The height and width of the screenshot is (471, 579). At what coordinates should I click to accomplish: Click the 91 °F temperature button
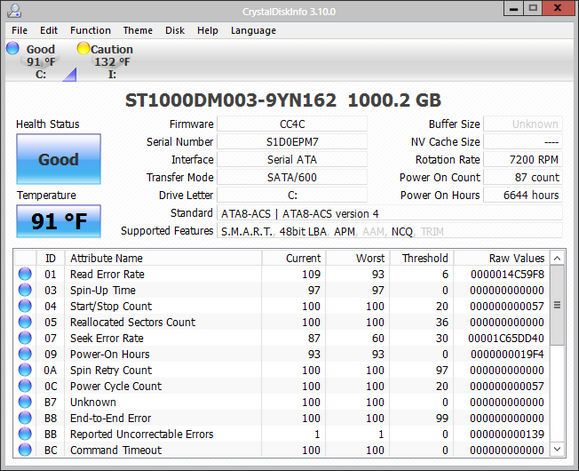[58, 221]
